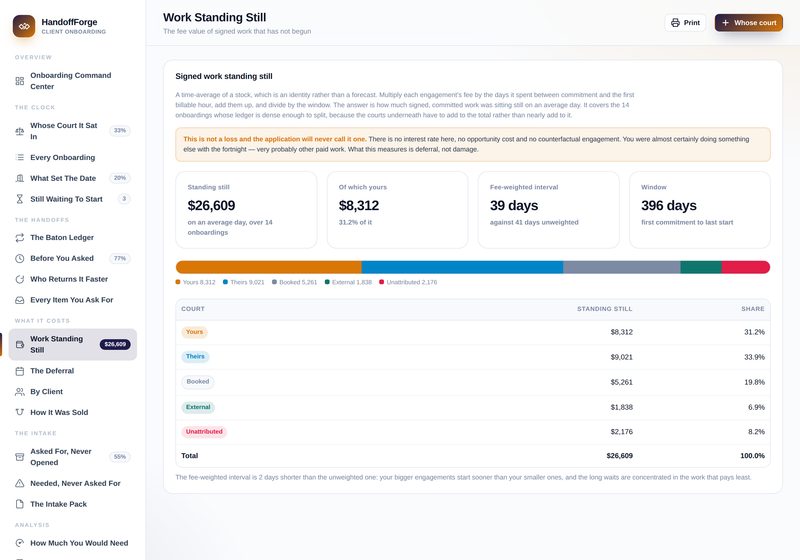Click the Fee-weighted interval 39 days card

pos(548,210)
